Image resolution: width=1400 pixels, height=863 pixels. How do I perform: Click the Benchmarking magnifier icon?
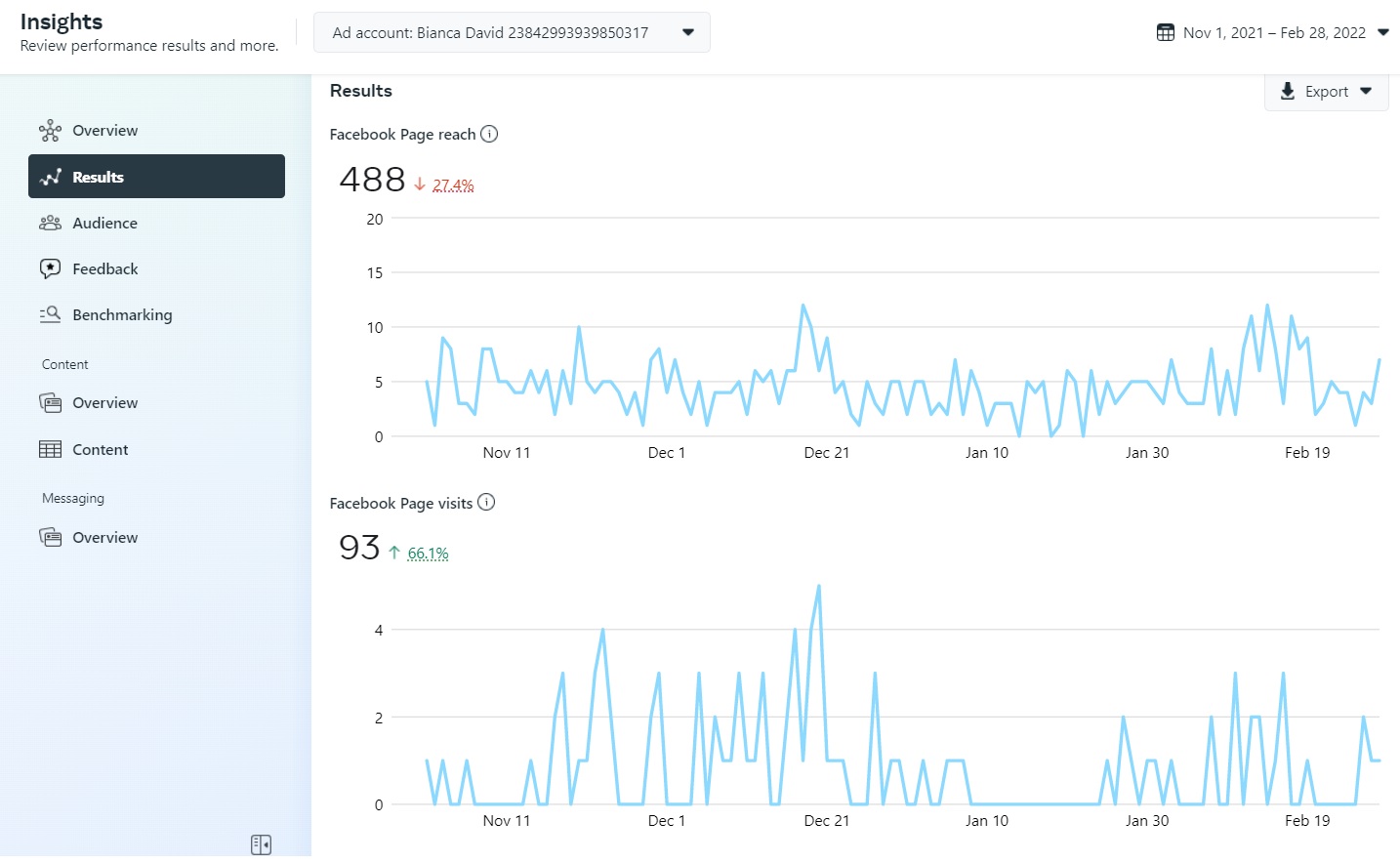[x=50, y=315]
